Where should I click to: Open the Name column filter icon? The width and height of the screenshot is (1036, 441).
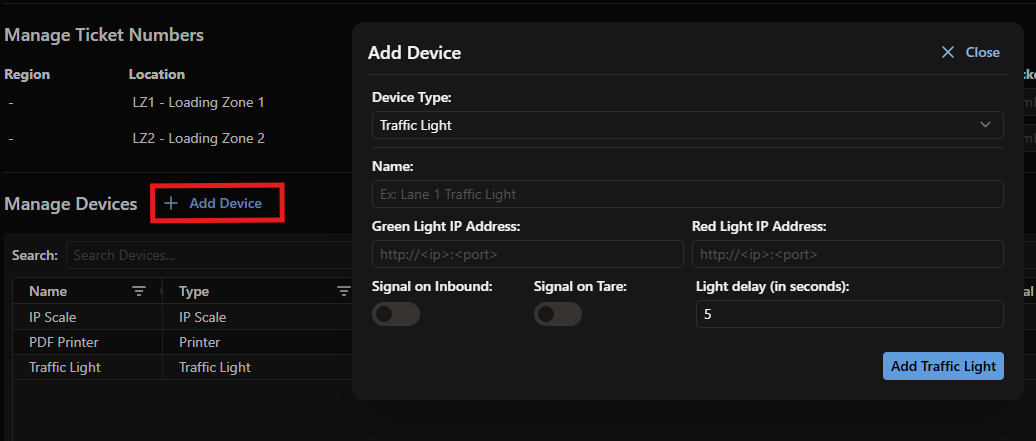point(139,291)
